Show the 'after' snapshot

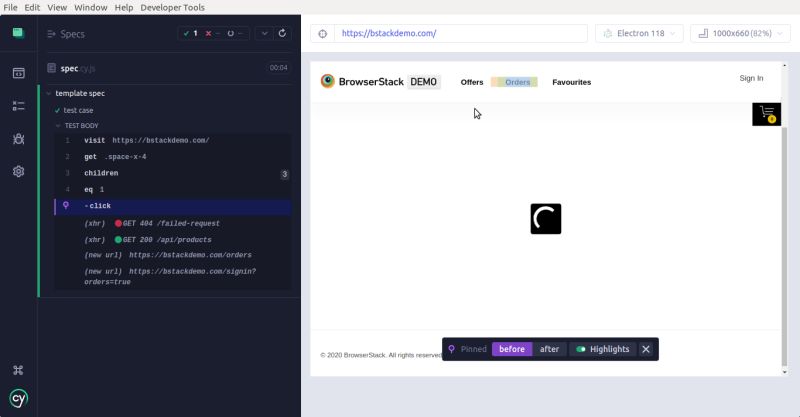pyautogui.click(x=549, y=349)
